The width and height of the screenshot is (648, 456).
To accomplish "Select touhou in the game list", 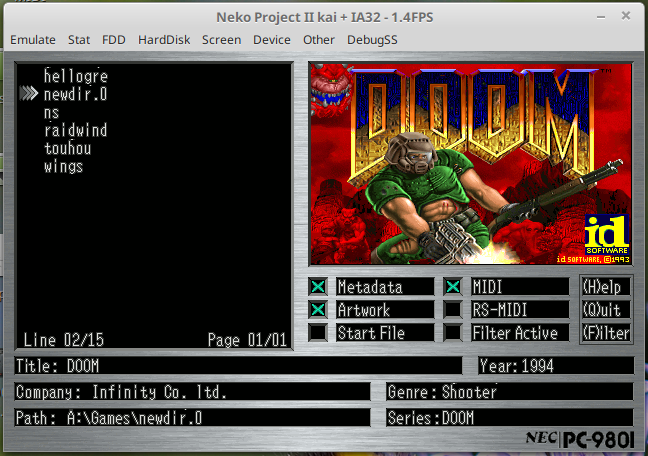I will [x=67, y=148].
